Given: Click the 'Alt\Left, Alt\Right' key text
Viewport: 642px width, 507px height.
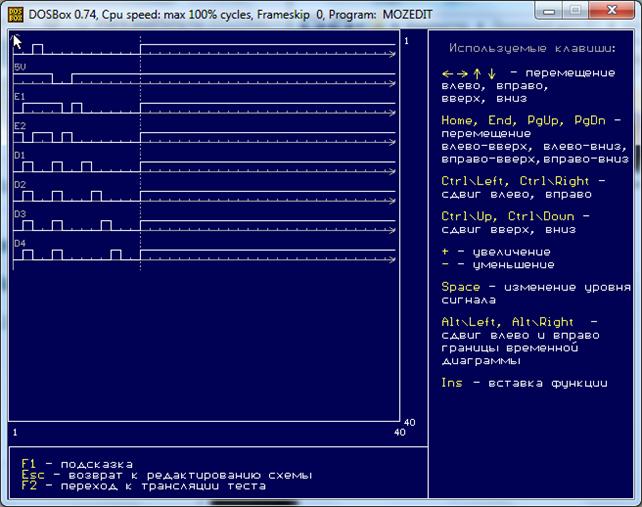Looking at the screenshot, I should click(x=507, y=322).
